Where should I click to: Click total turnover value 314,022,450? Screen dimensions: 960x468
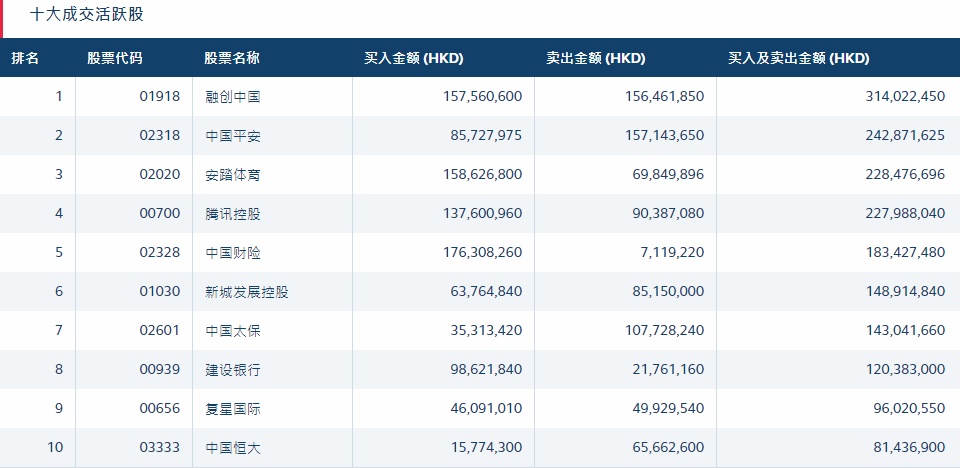point(894,97)
